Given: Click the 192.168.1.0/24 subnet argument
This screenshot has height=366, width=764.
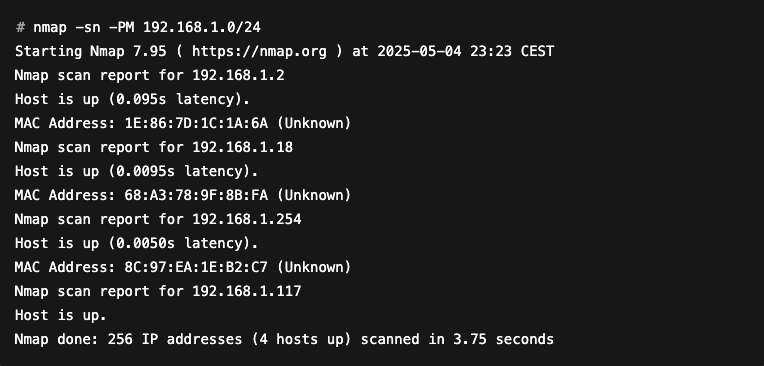Looking at the screenshot, I should (x=202, y=27).
